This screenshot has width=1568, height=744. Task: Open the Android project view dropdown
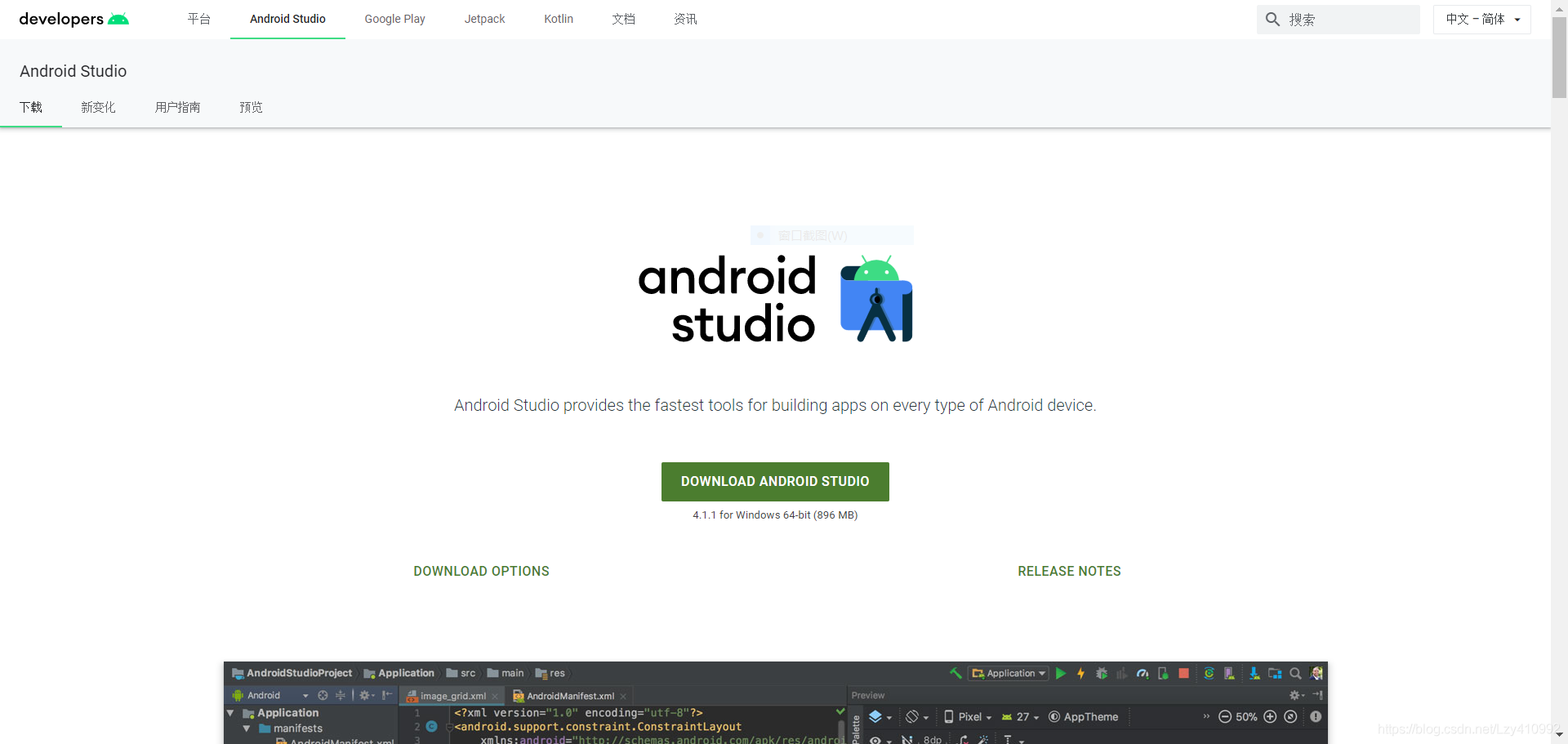pos(270,696)
